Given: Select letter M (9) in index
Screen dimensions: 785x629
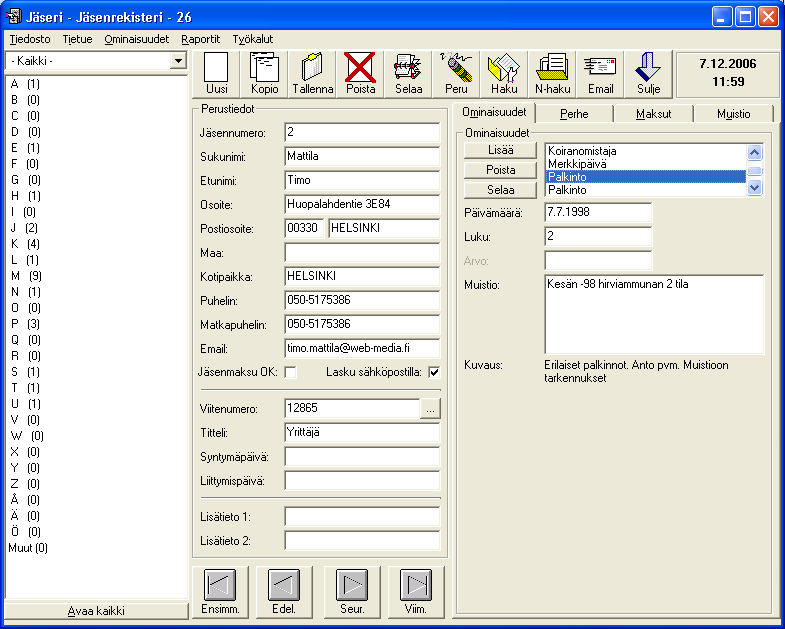Looking at the screenshot, I should [27, 276].
